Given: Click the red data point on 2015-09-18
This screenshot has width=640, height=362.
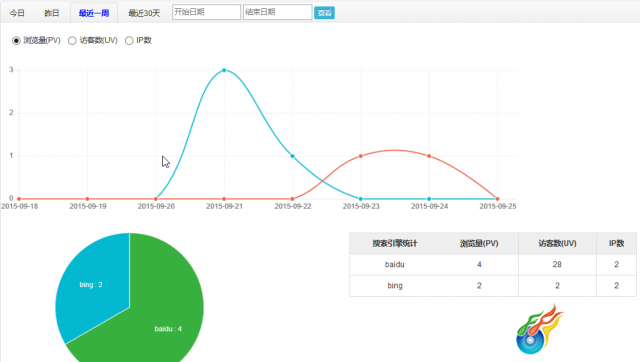Looking at the screenshot, I should coord(19,199).
